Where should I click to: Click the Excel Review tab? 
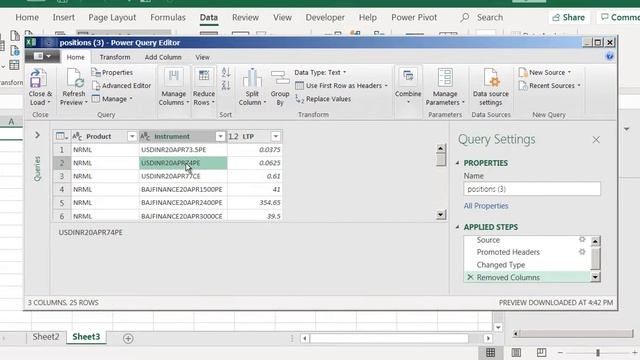point(245,18)
